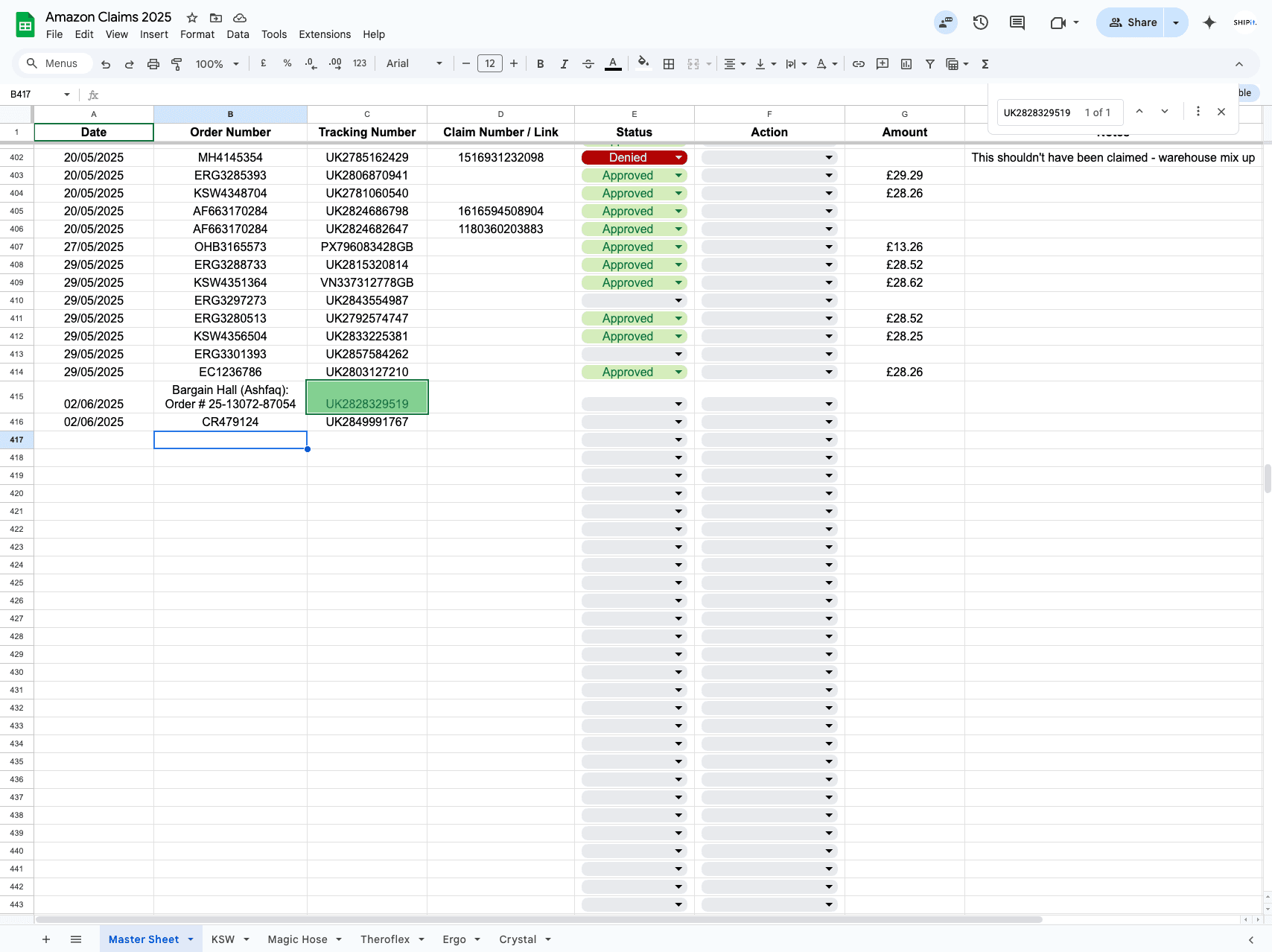Viewport: 1272px width, 952px height.
Task: Open the Insert menu
Action: click(154, 34)
